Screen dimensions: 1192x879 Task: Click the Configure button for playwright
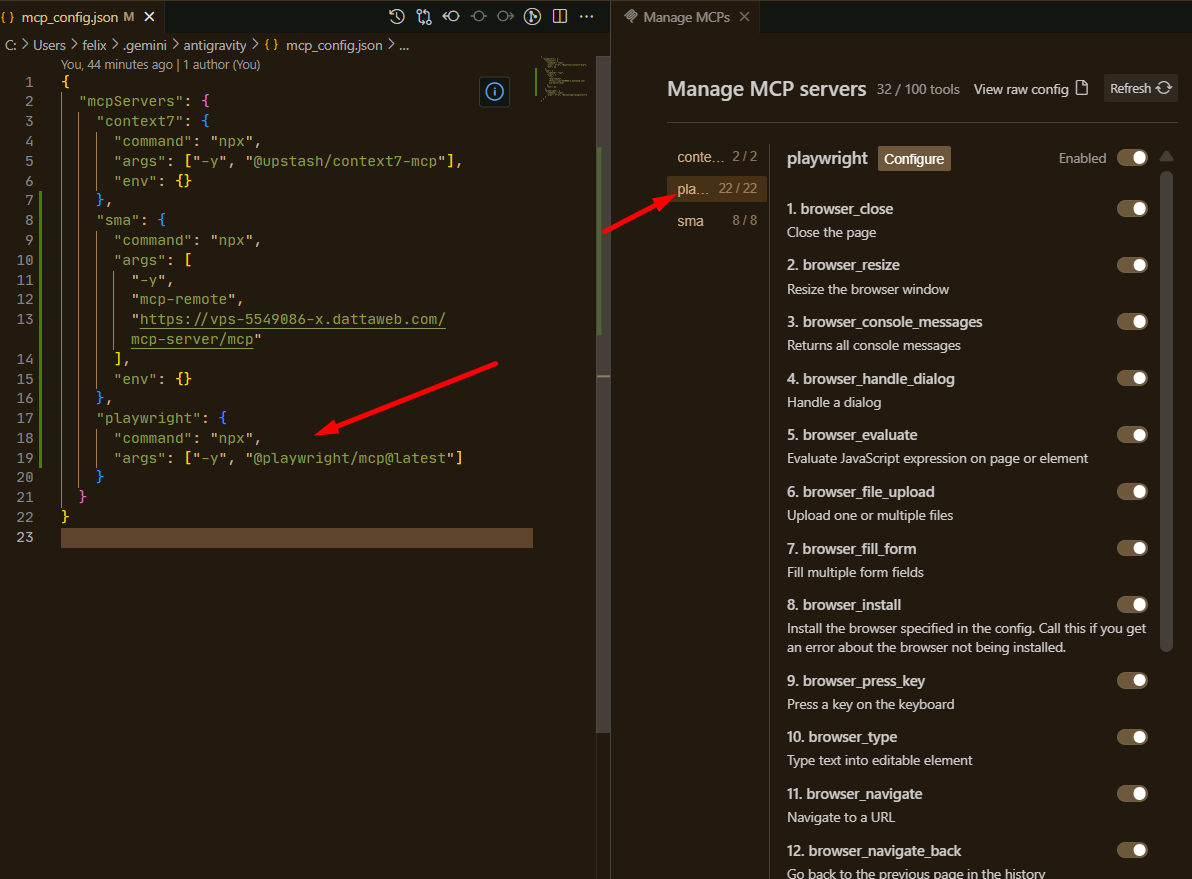tap(913, 158)
